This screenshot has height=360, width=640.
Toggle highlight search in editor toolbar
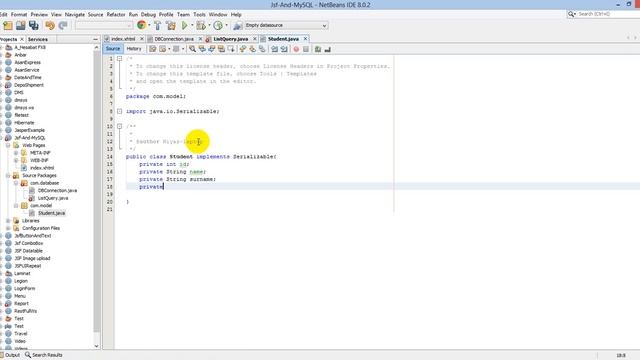[221, 49]
